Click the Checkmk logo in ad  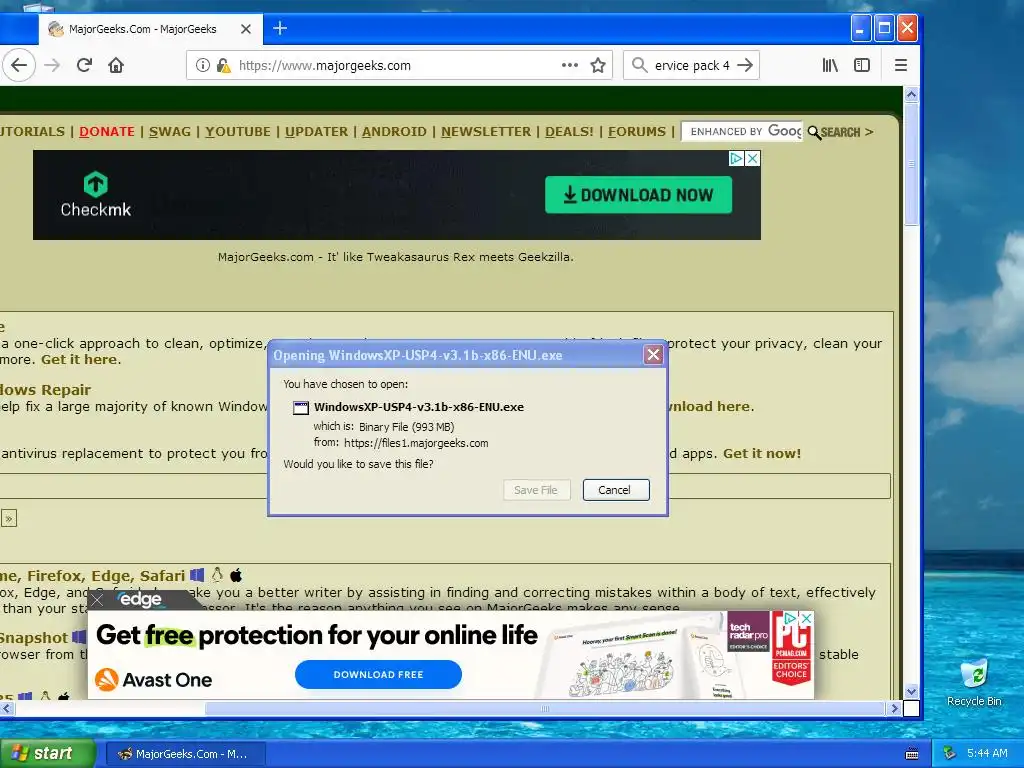[96, 195]
